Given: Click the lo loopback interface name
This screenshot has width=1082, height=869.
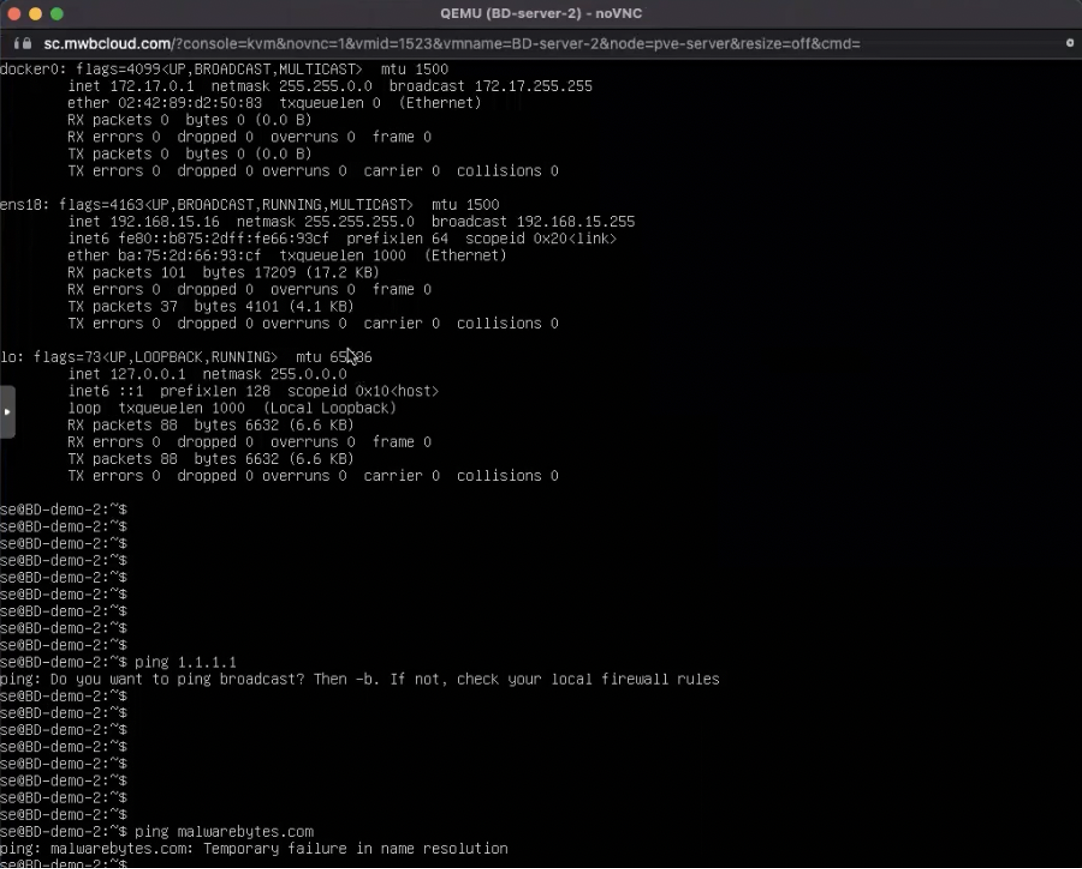Looking at the screenshot, I should (x=8, y=358).
